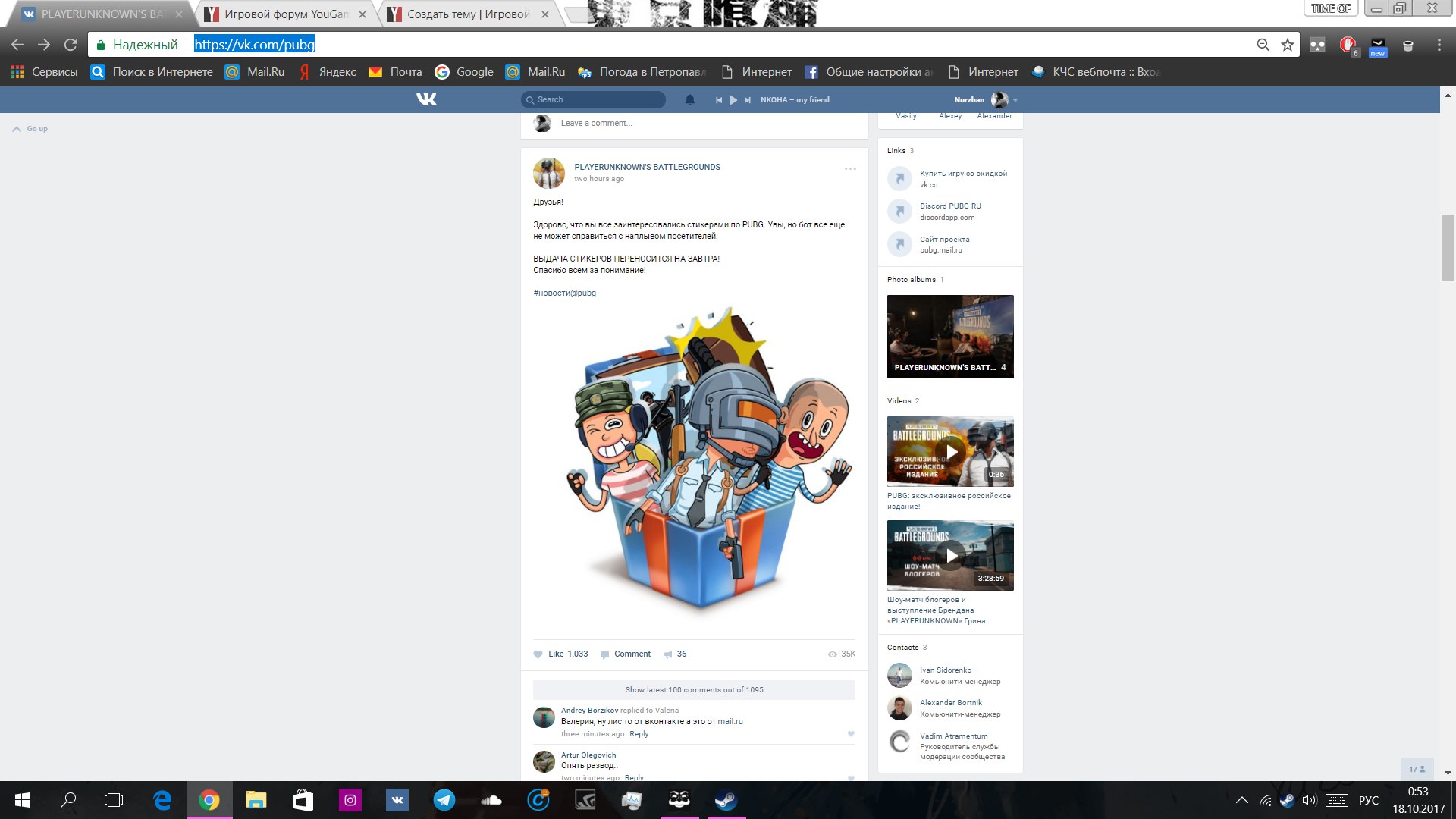Open Windows Start menu
The height and width of the screenshot is (819, 1456).
click(x=23, y=800)
